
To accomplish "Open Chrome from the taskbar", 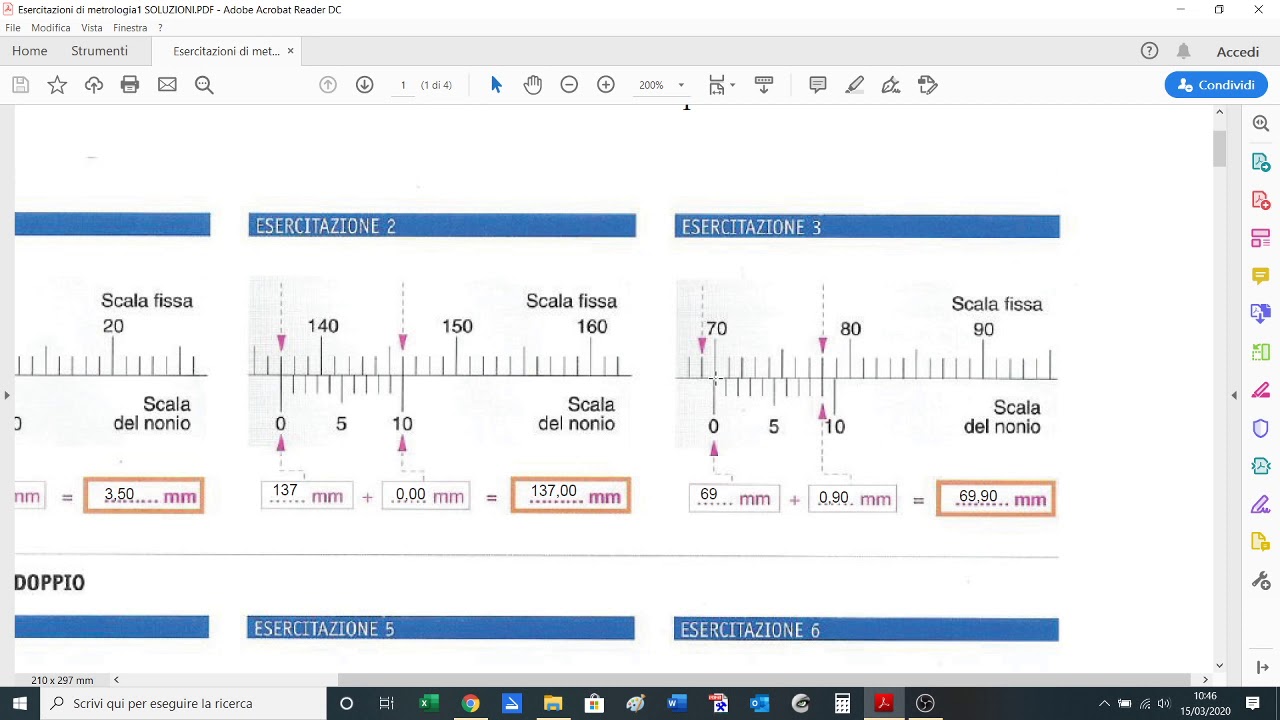I will [470, 703].
